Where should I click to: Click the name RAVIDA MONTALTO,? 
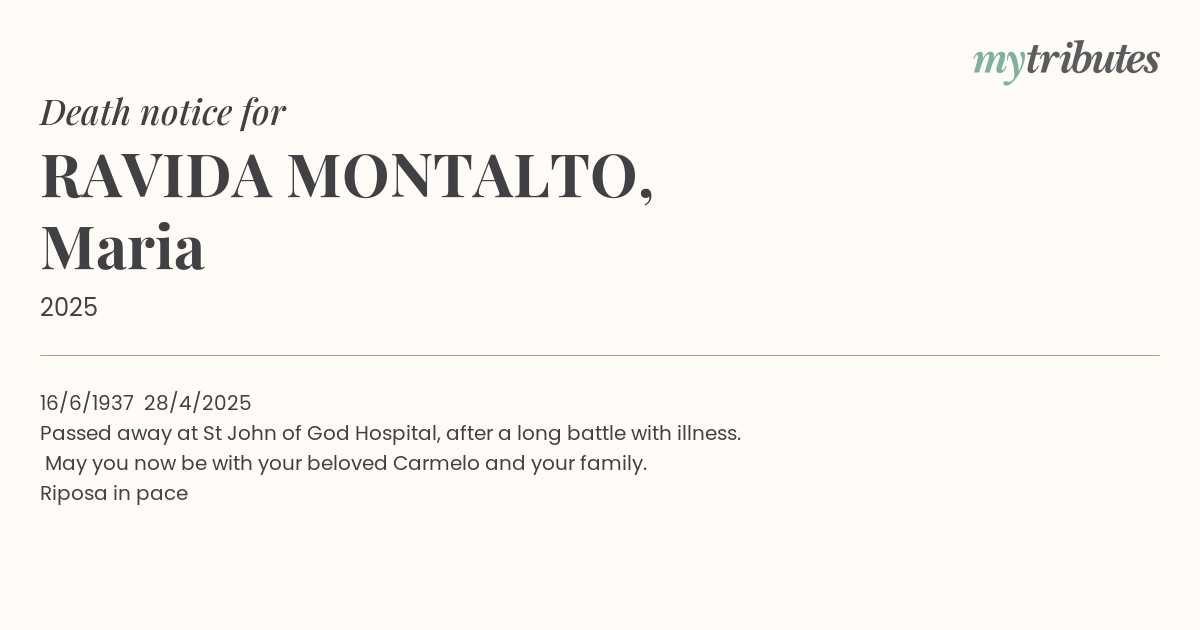pyautogui.click(x=347, y=176)
